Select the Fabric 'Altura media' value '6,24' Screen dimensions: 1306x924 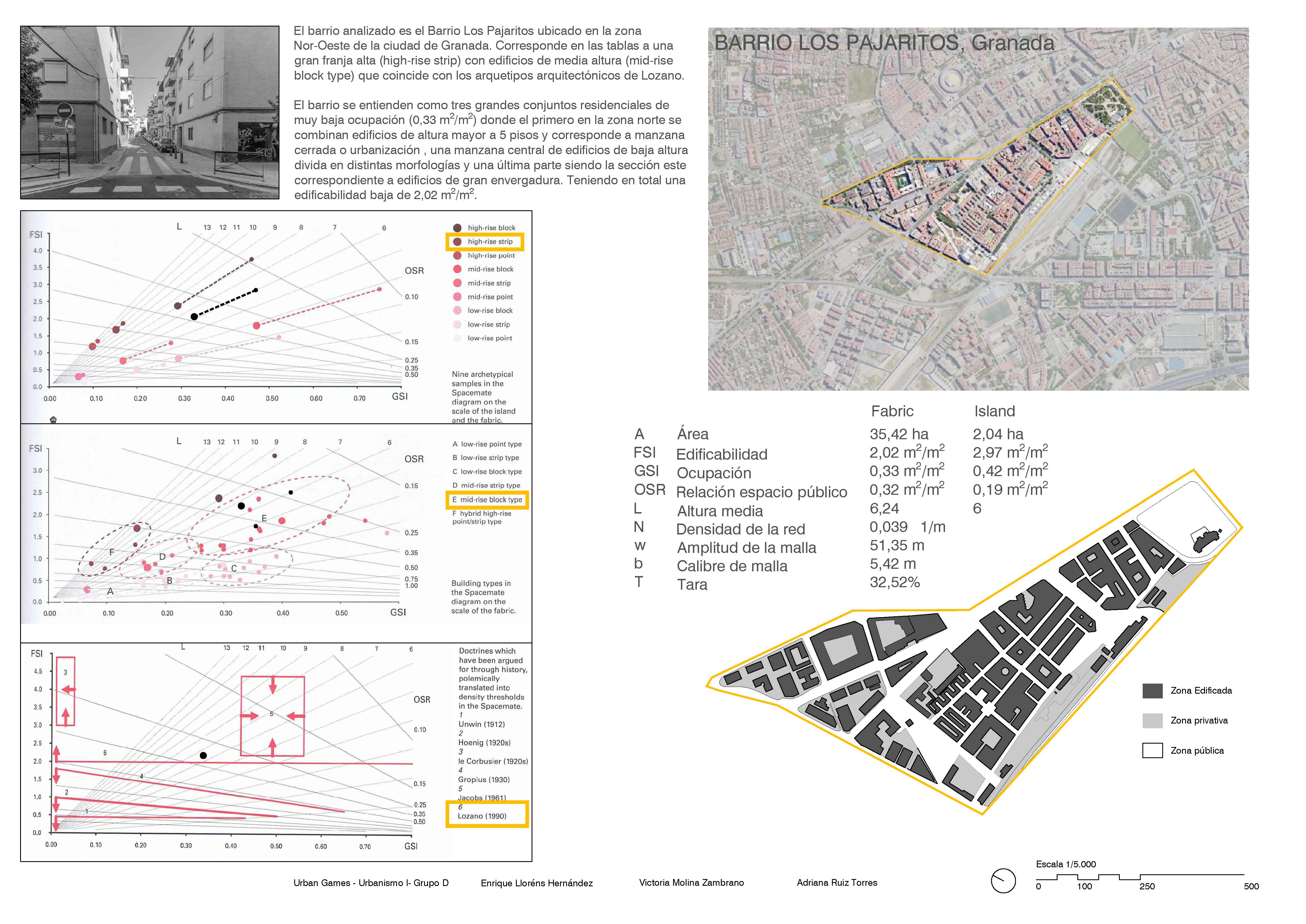(x=884, y=508)
